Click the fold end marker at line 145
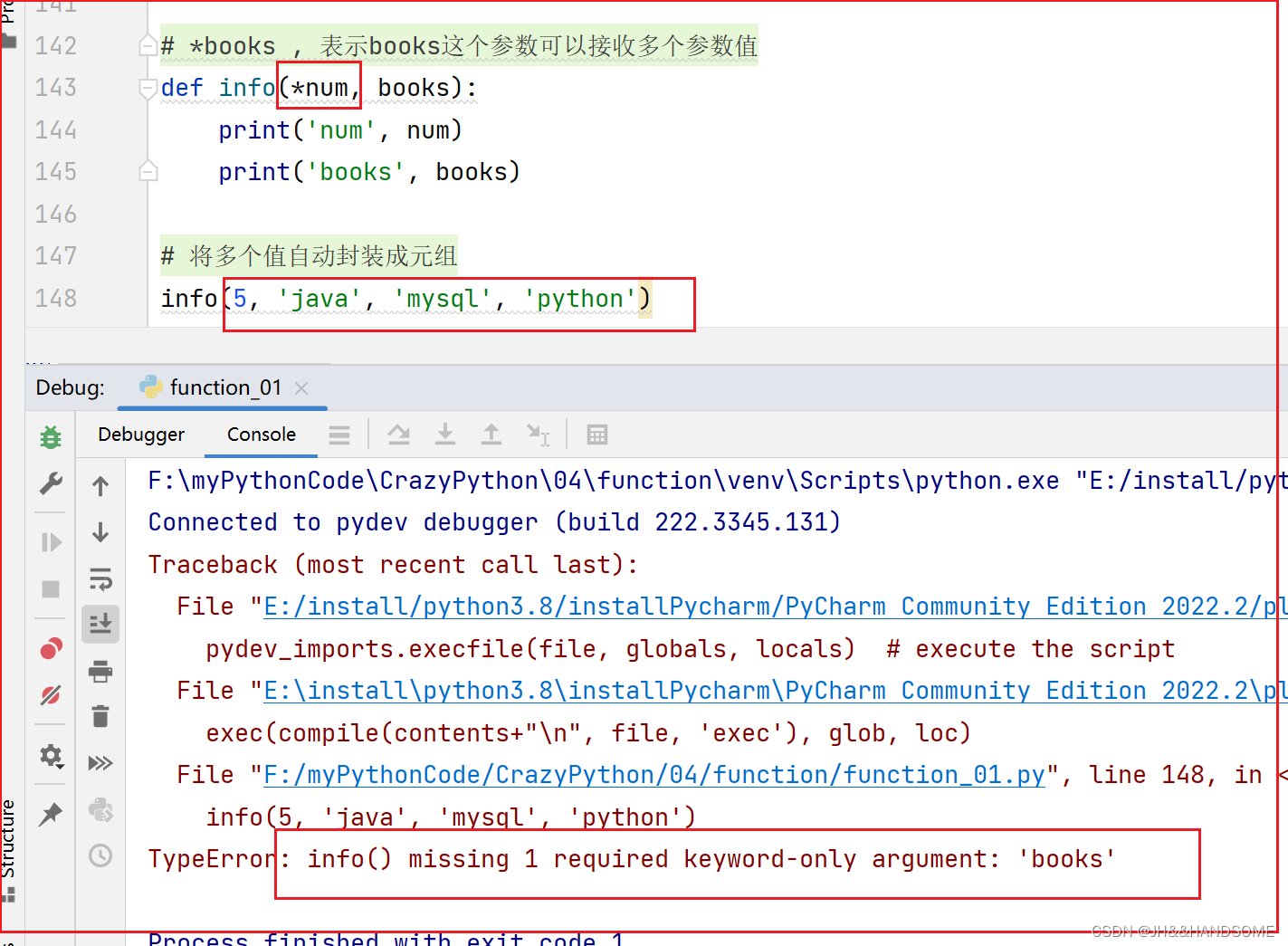The height and width of the screenshot is (946, 1288). pos(148,172)
